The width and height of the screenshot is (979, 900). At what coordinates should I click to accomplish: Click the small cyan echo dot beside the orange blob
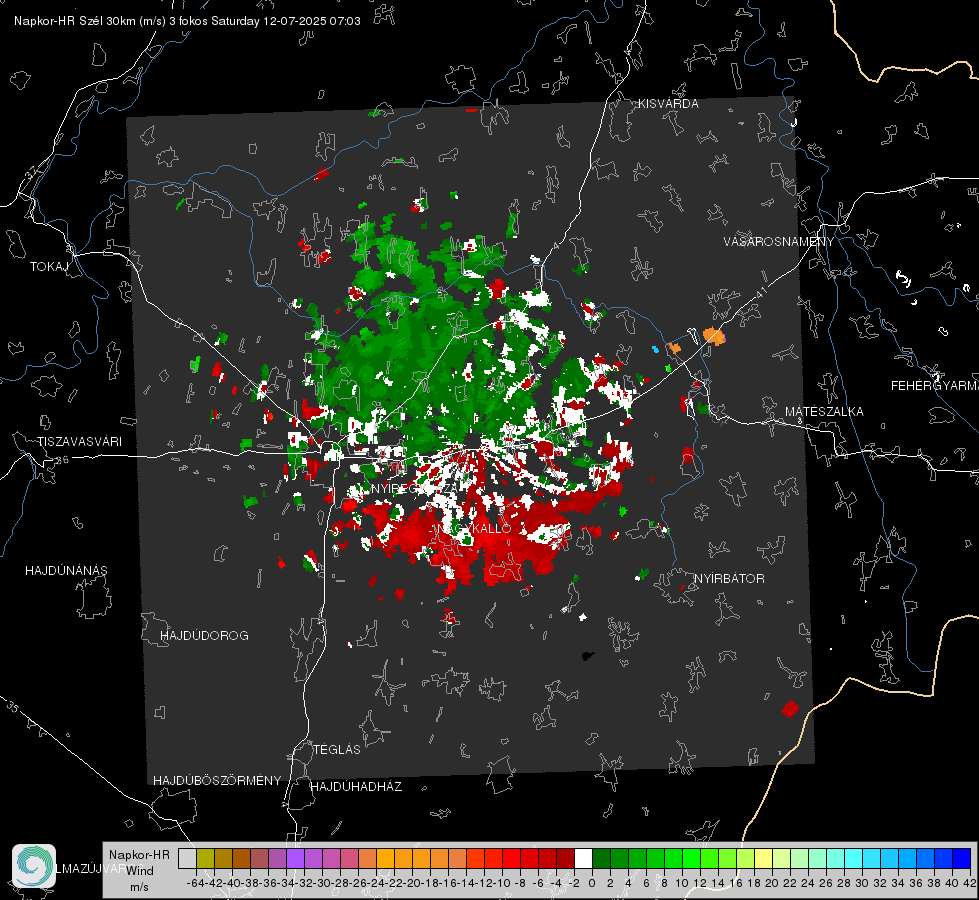point(655,349)
